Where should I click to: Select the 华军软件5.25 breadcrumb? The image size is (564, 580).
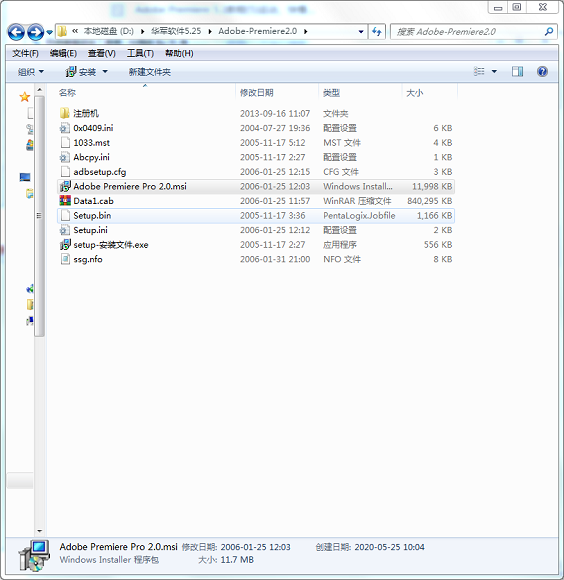[x=176, y=31]
